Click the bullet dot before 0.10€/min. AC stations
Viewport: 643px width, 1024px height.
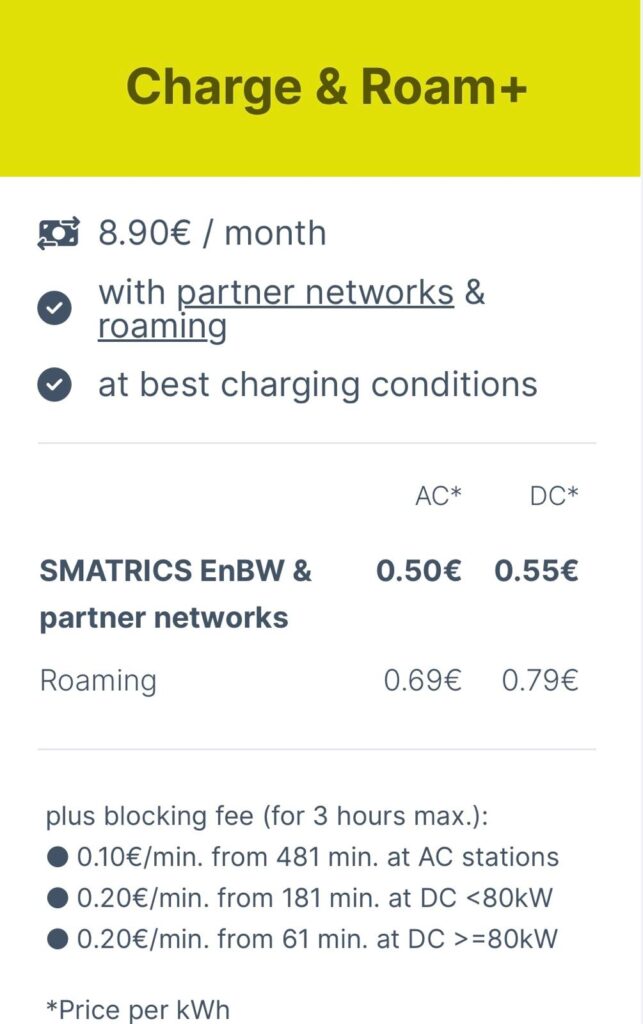click(57, 857)
